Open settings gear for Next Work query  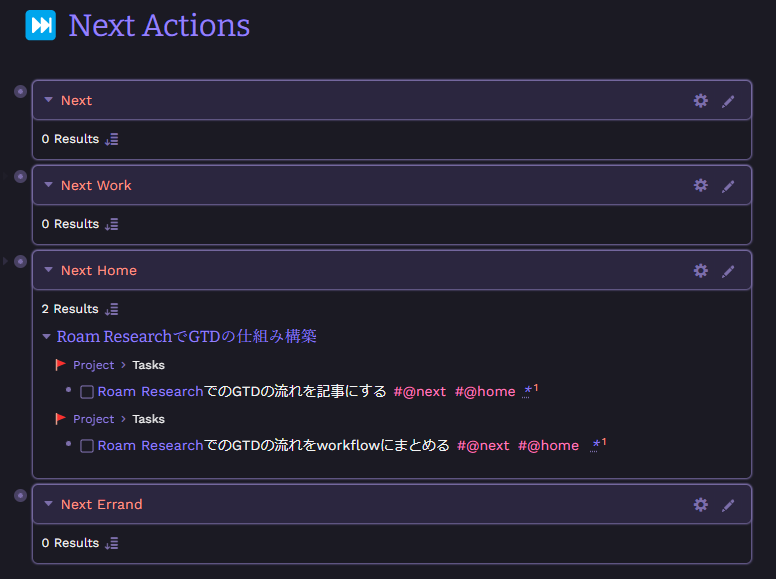pos(700,186)
